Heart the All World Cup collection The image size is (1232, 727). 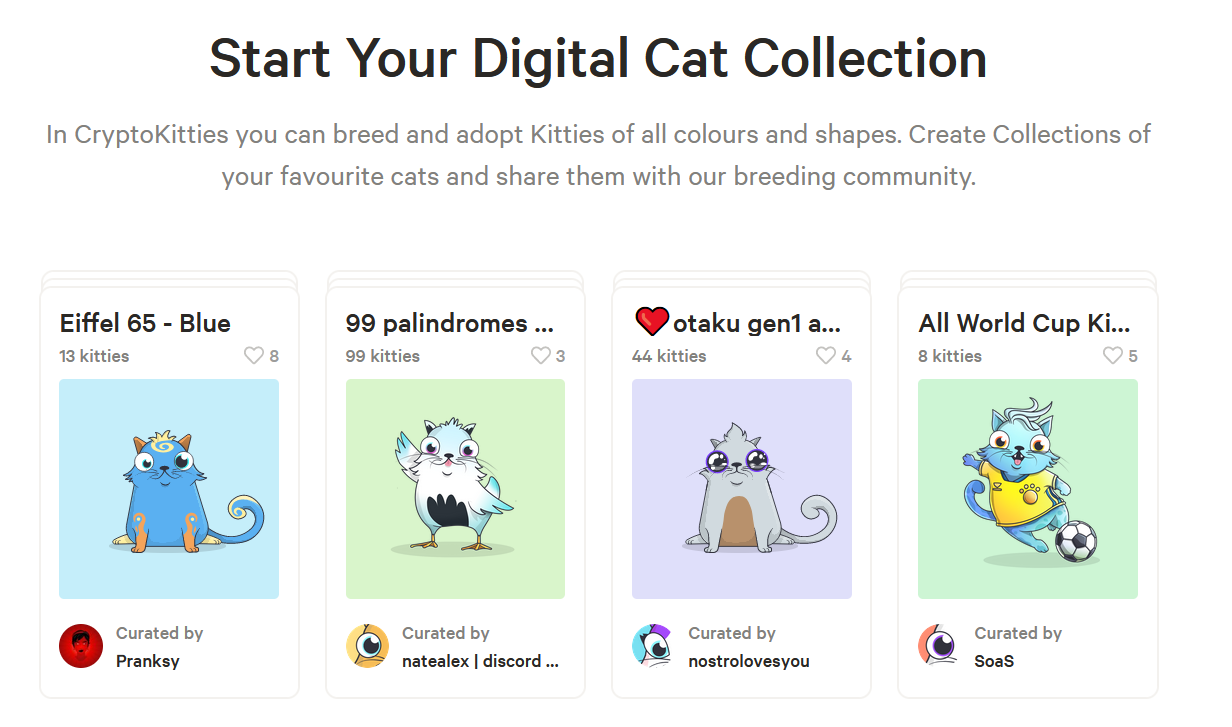[x=1113, y=356]
